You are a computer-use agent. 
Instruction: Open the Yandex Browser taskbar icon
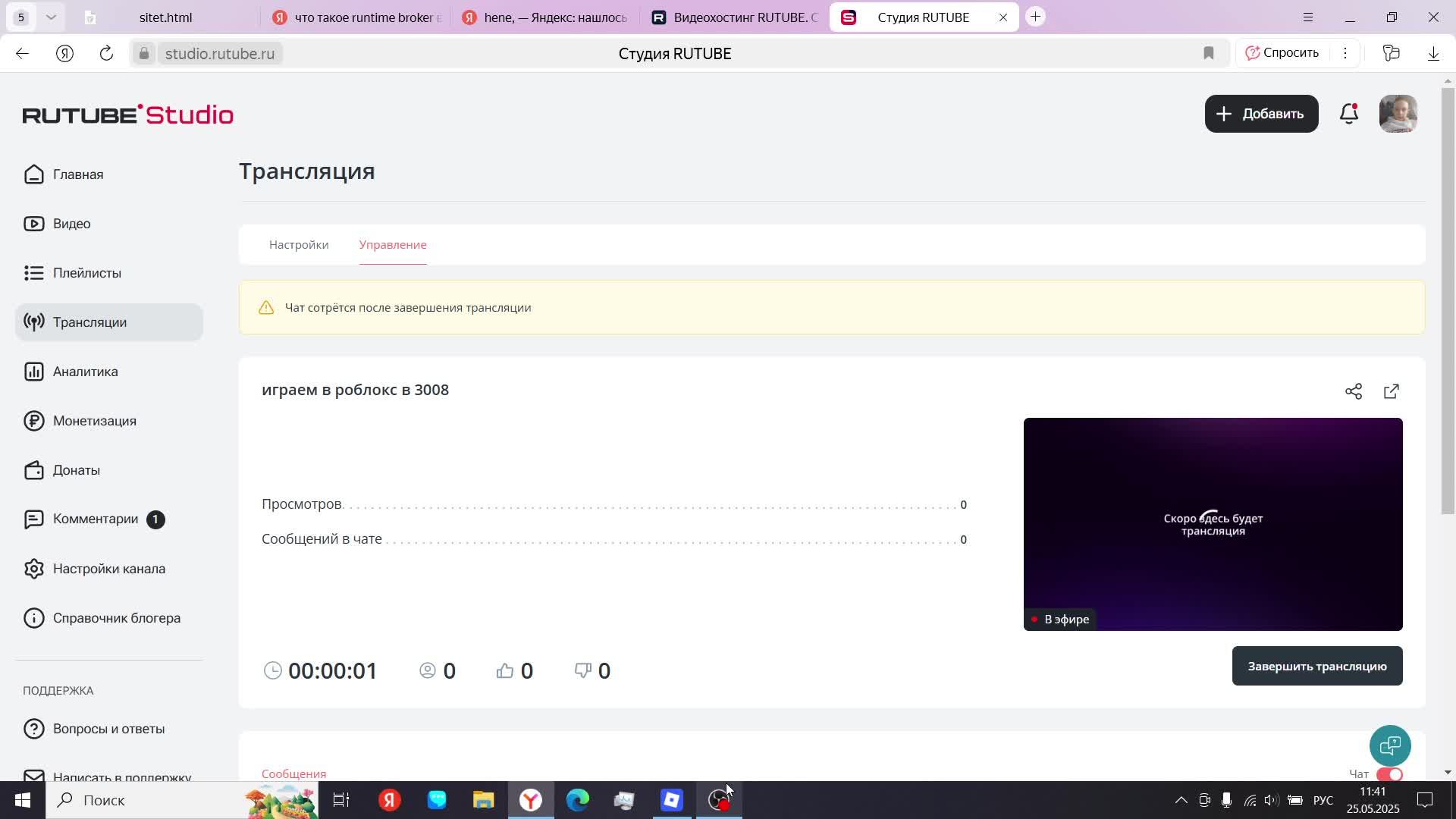click(530, 800)
